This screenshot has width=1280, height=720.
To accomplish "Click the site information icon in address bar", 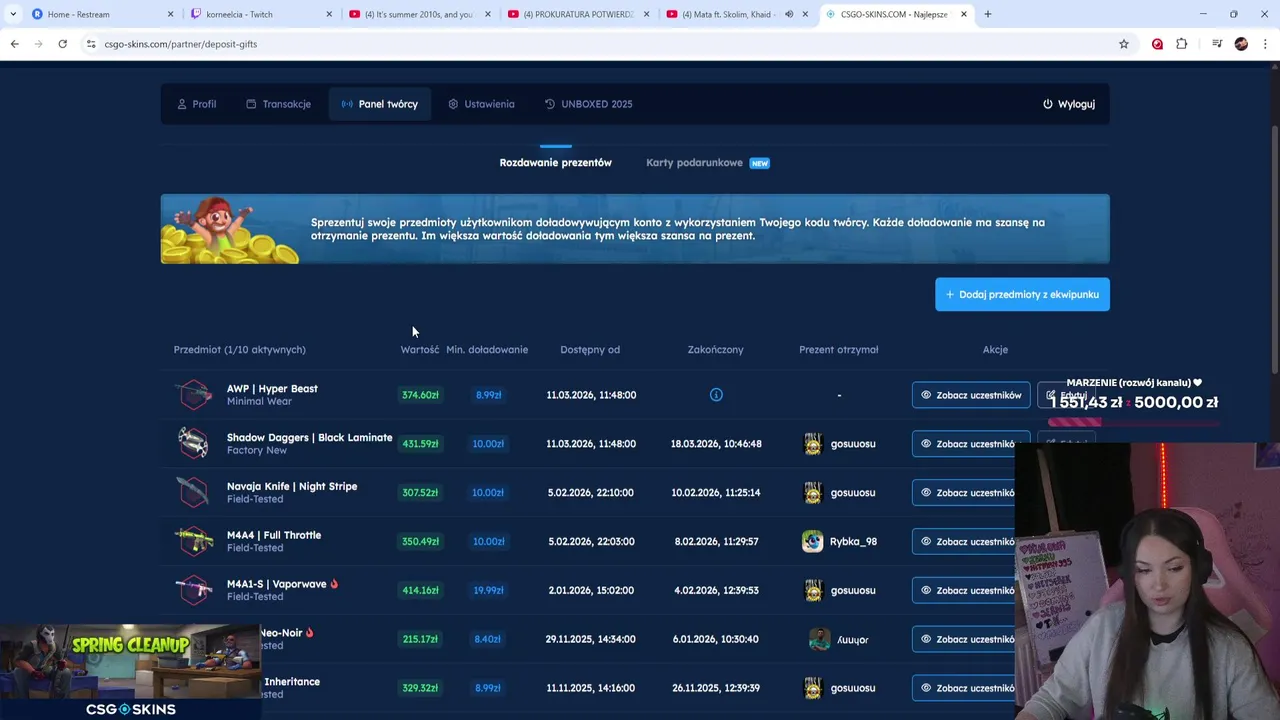I will [91, 44].
